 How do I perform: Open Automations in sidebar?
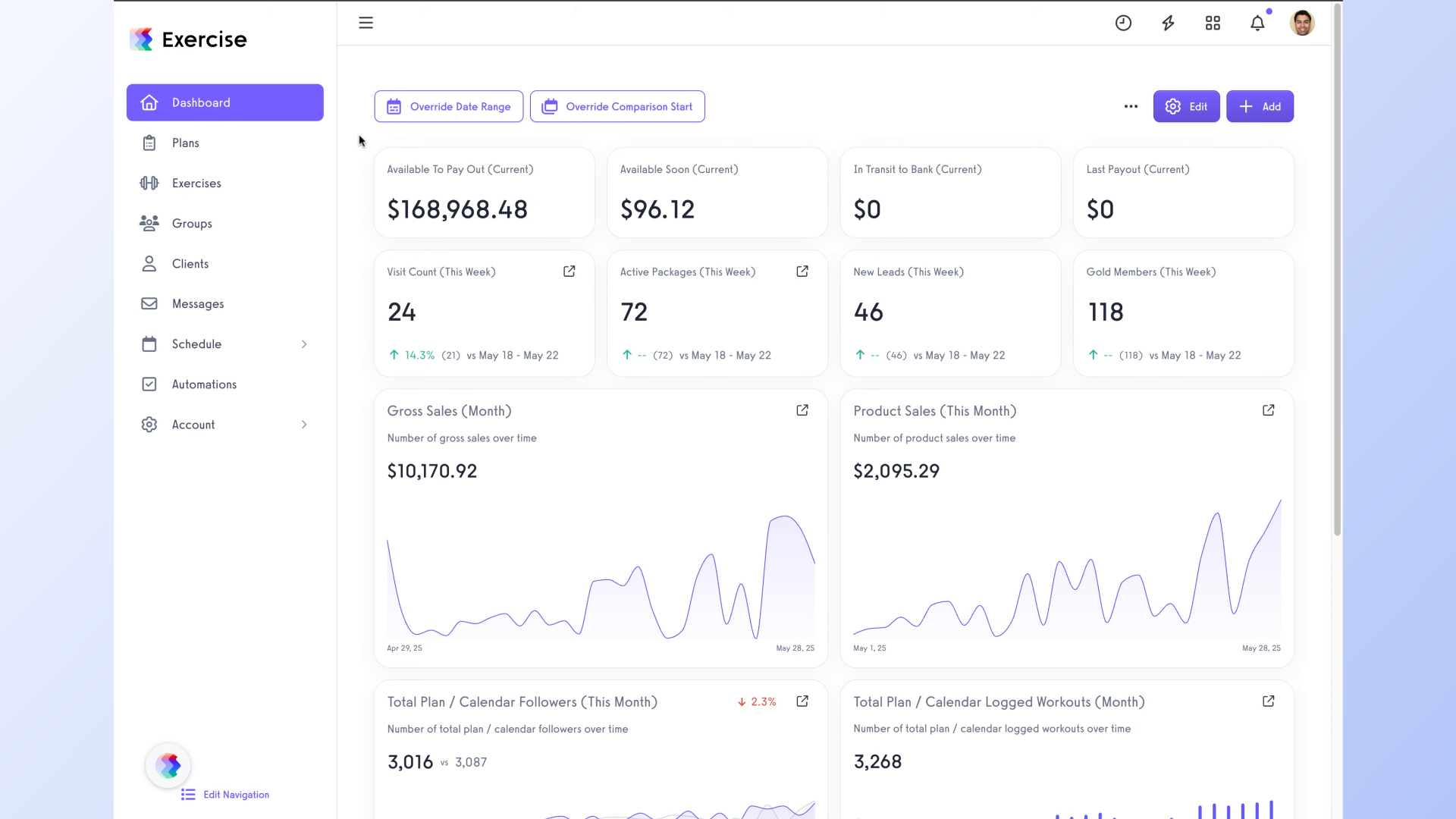(225, 384)
